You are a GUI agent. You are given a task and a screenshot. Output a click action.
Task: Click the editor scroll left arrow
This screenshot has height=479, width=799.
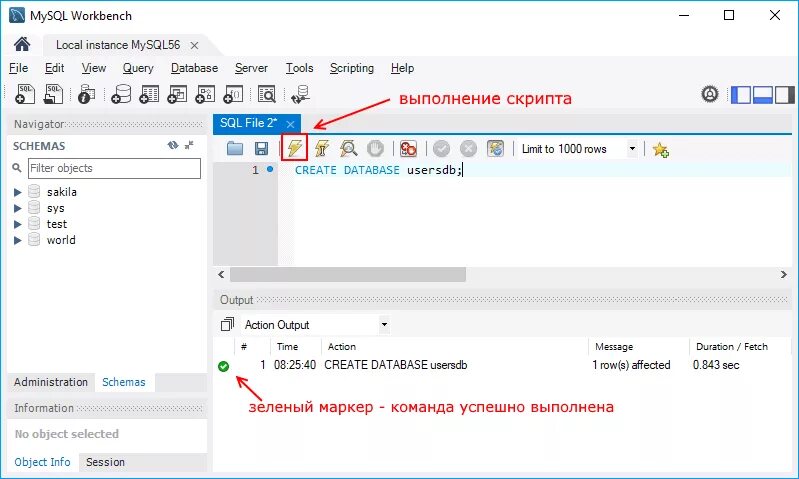coord(221,274)
